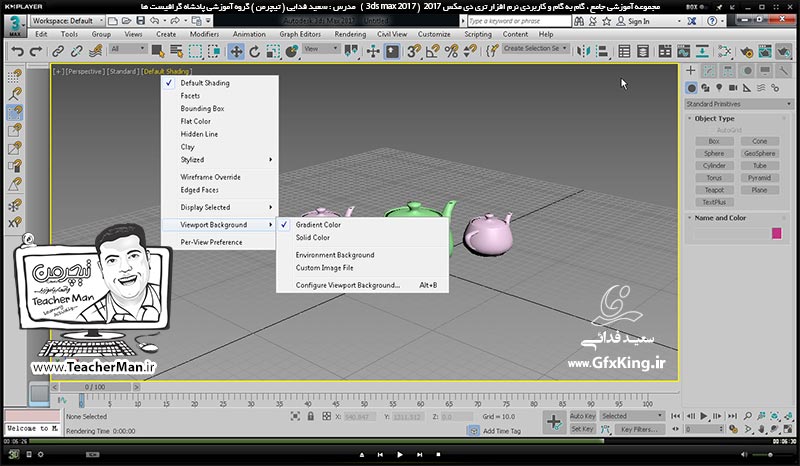Collapse the Object Type rollout

point(714,118)
